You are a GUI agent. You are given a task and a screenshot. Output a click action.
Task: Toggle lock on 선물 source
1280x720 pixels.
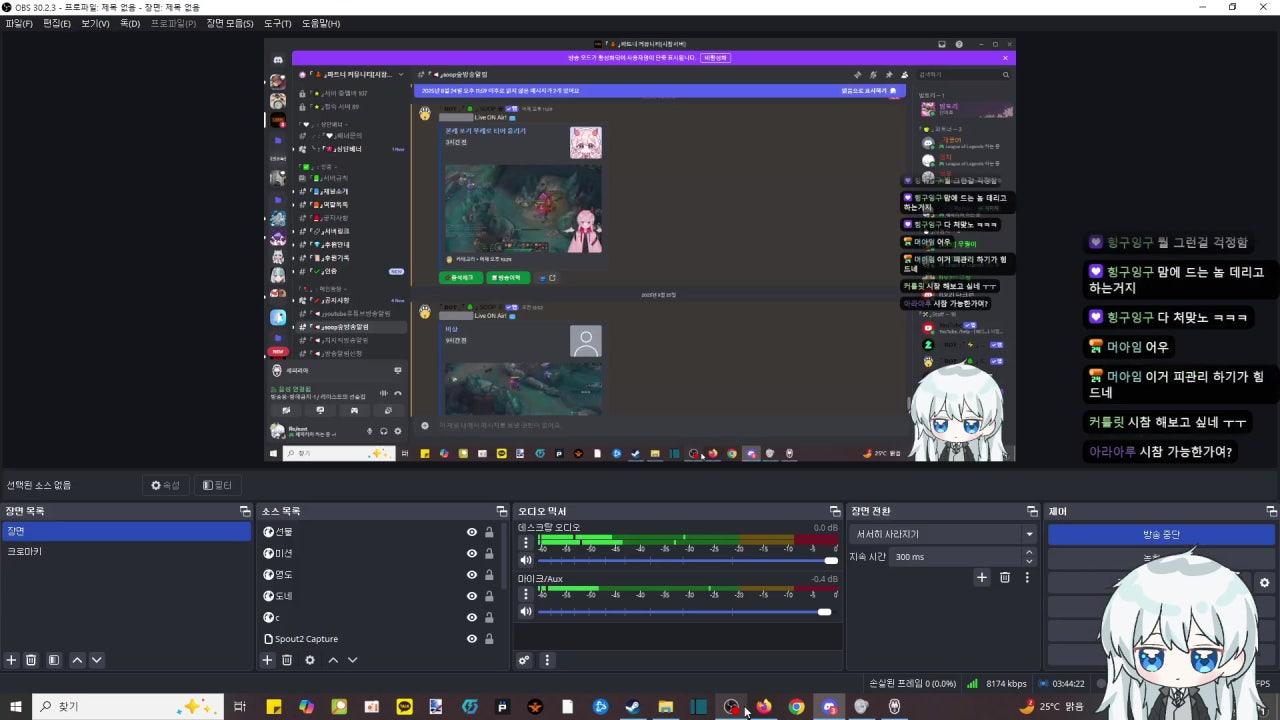[489, 532]
